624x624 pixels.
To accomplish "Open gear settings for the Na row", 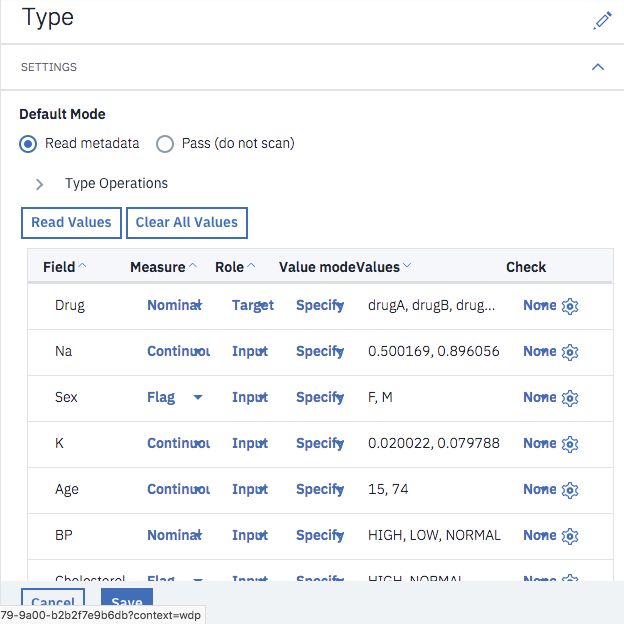I will [570, 352].
